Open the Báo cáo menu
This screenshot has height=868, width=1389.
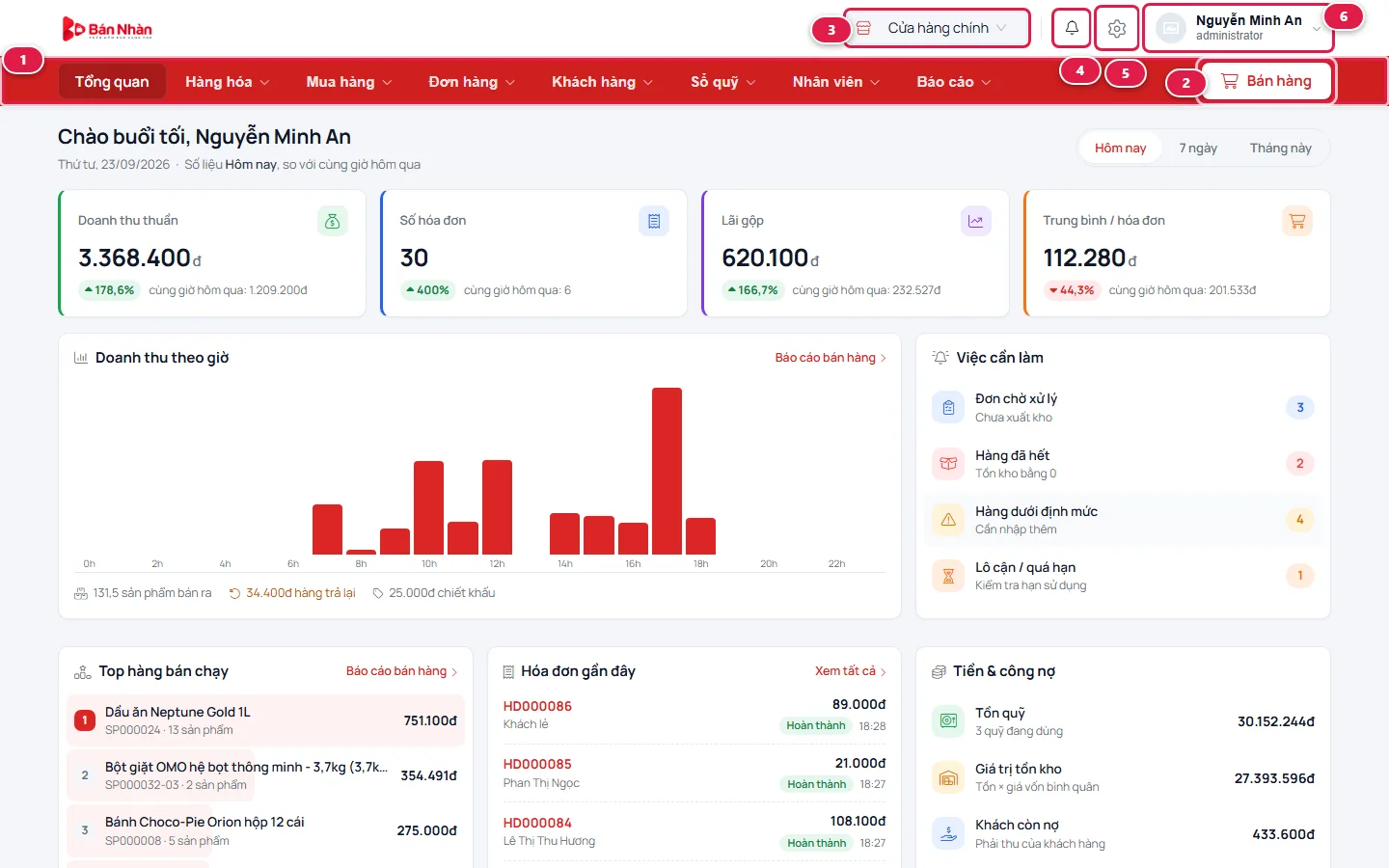[x=954, y=82]
